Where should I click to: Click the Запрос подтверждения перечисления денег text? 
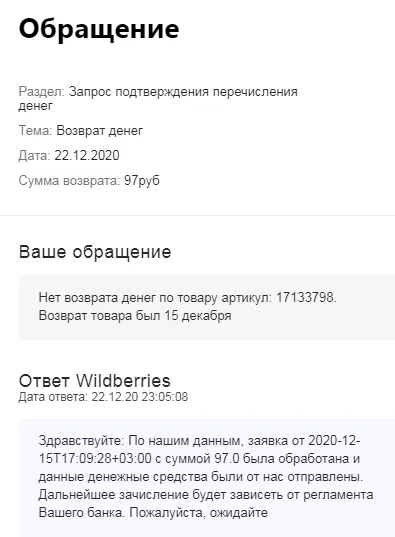tap(158, 99)
